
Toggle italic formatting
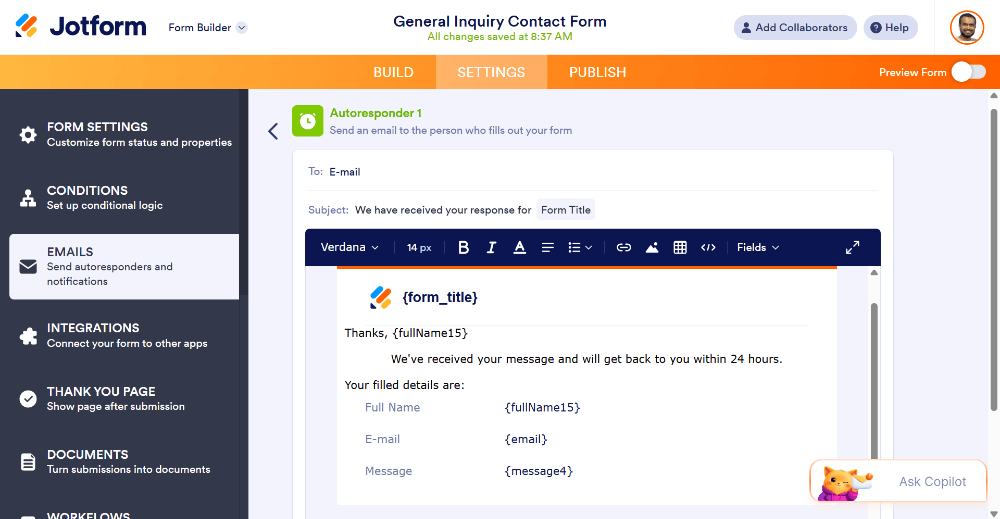(491, 247)
